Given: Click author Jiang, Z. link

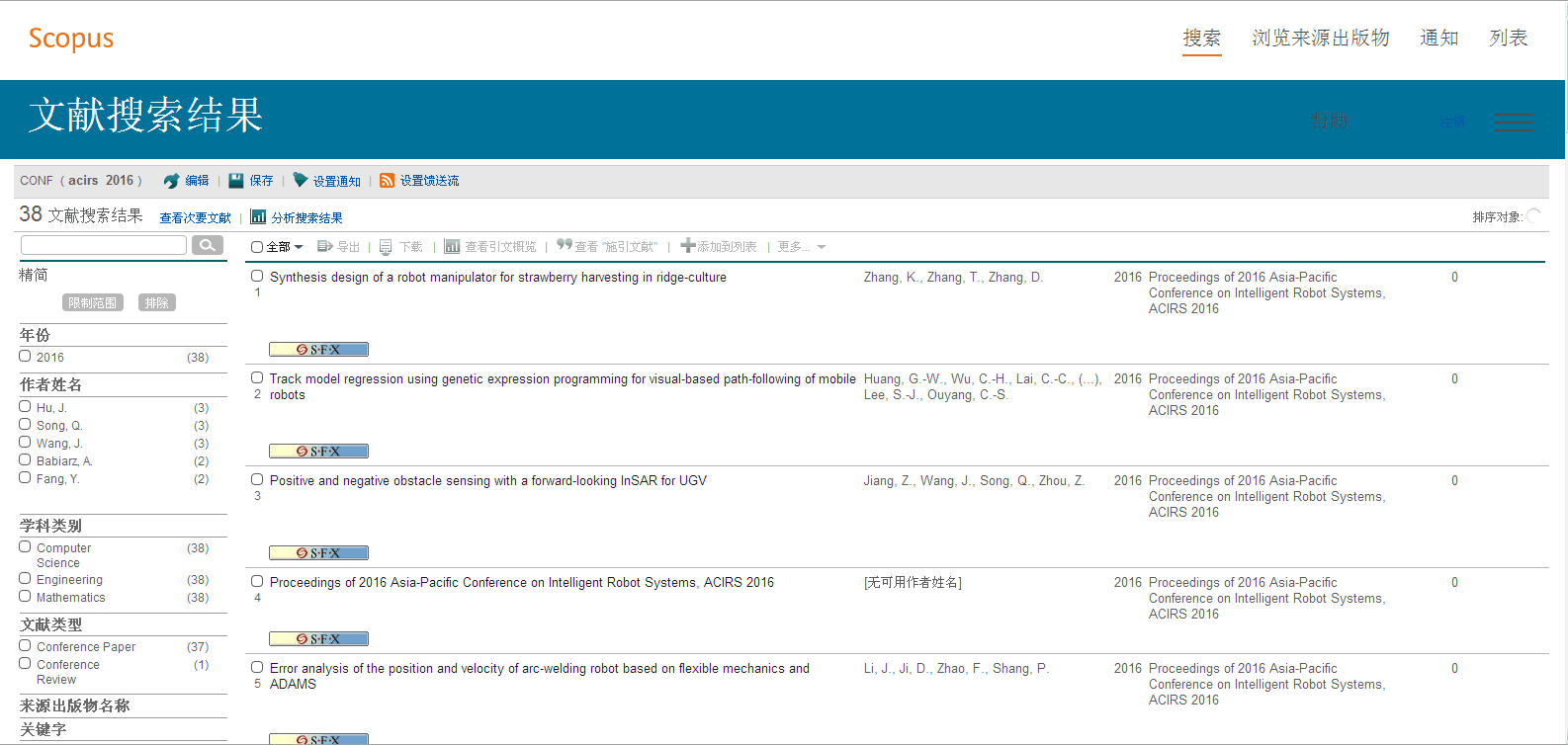Looking at the screenshot, I should coord(888,480).
